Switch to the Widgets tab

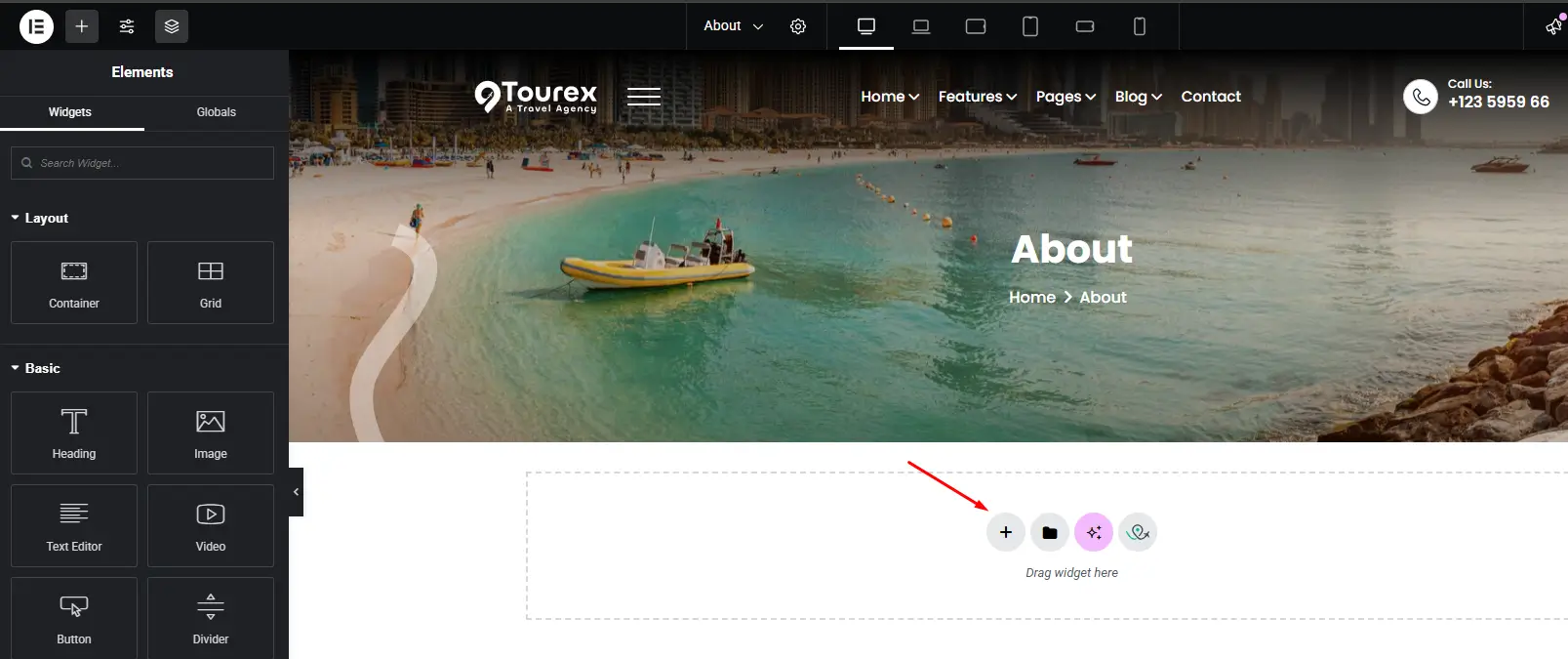coord(70,112)
